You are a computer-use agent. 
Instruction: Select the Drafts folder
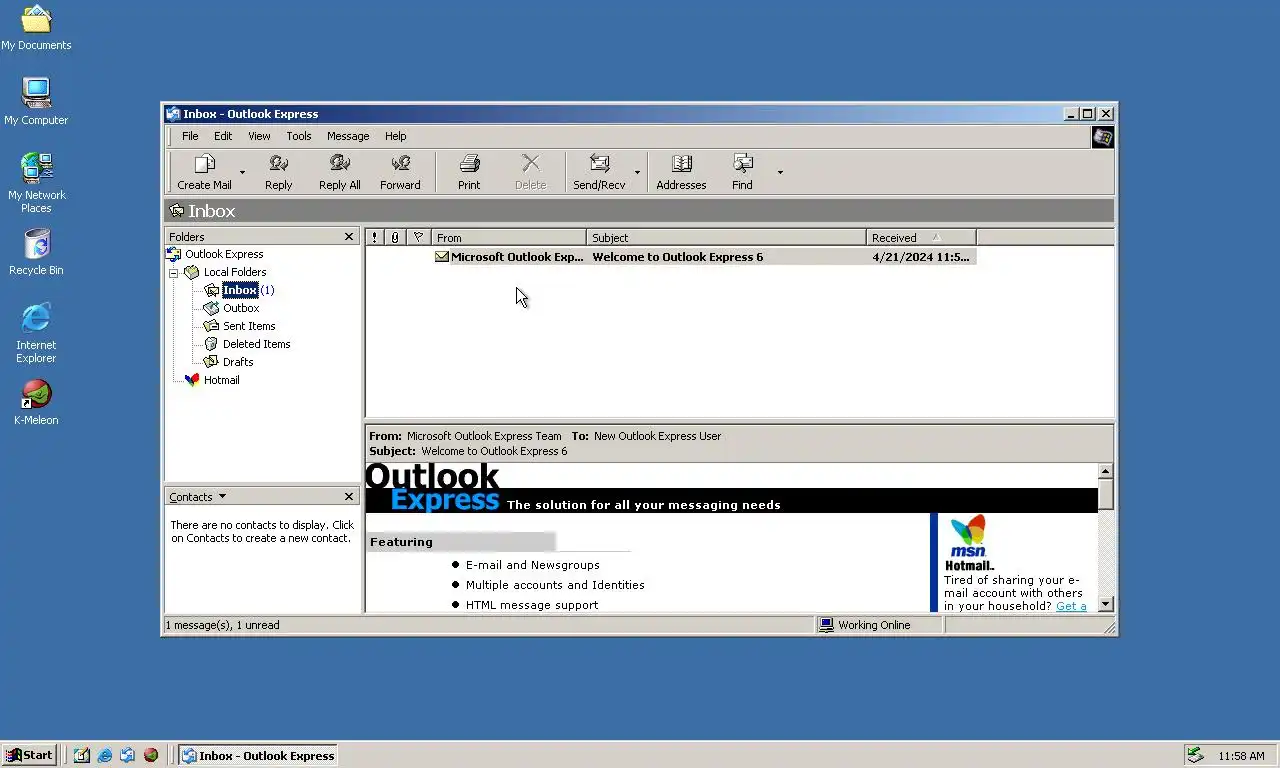238,362
